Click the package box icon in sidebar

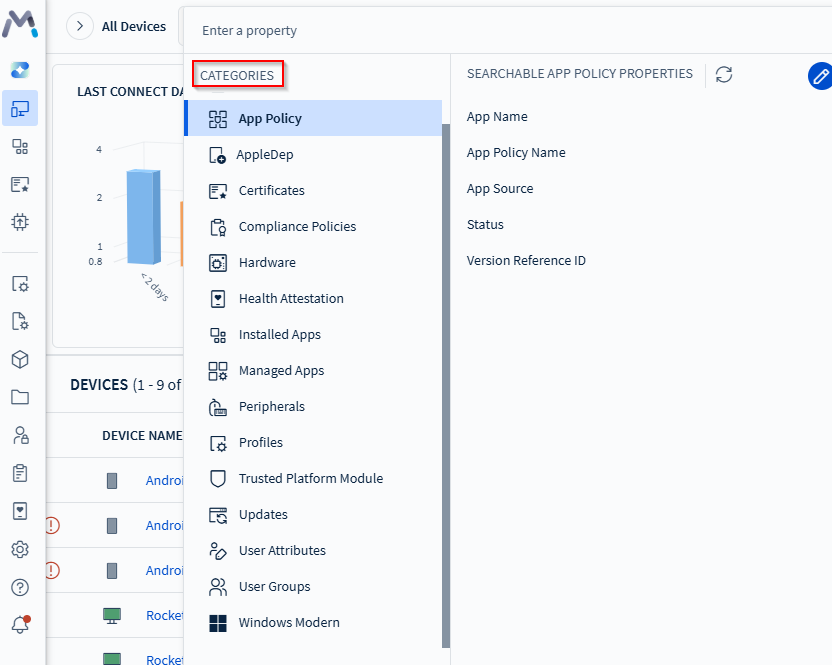[x=20, y=359]
